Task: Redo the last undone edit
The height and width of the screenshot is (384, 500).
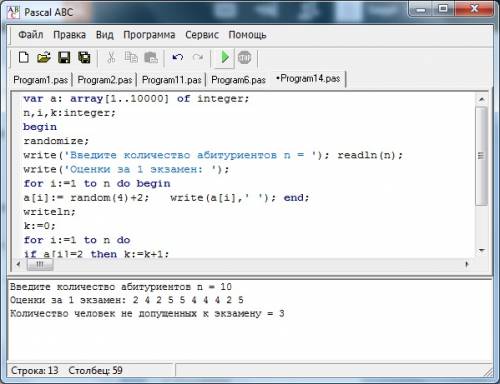Action: point(198,58)
